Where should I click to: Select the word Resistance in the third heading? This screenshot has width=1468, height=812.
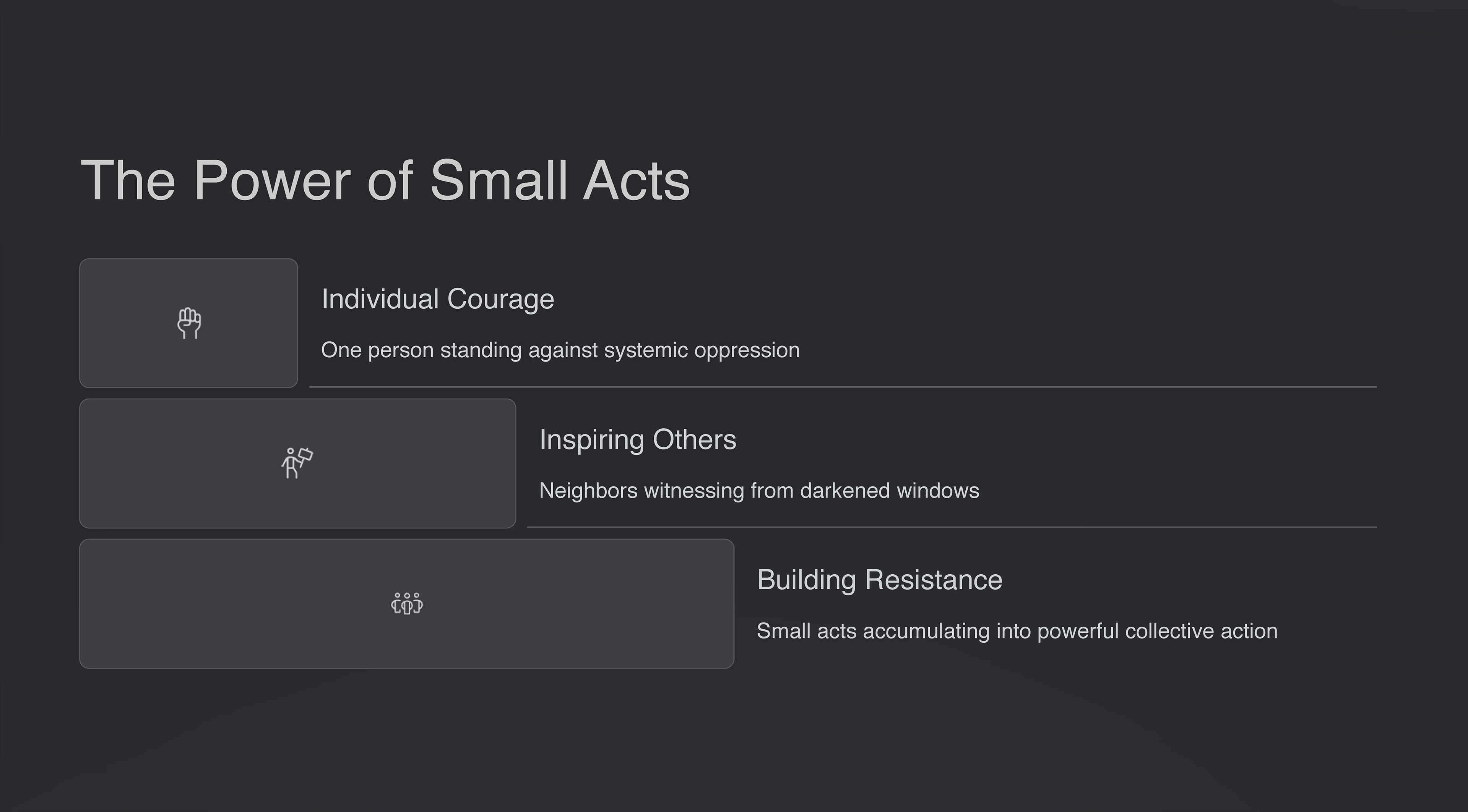pos(934,580)
